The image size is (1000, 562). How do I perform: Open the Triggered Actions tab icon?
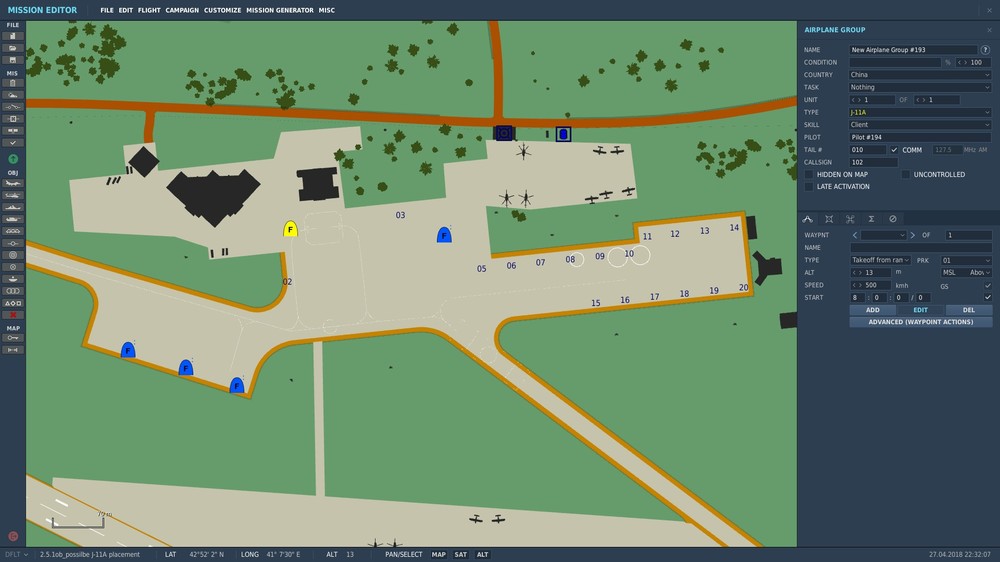[x=850, y=219]
